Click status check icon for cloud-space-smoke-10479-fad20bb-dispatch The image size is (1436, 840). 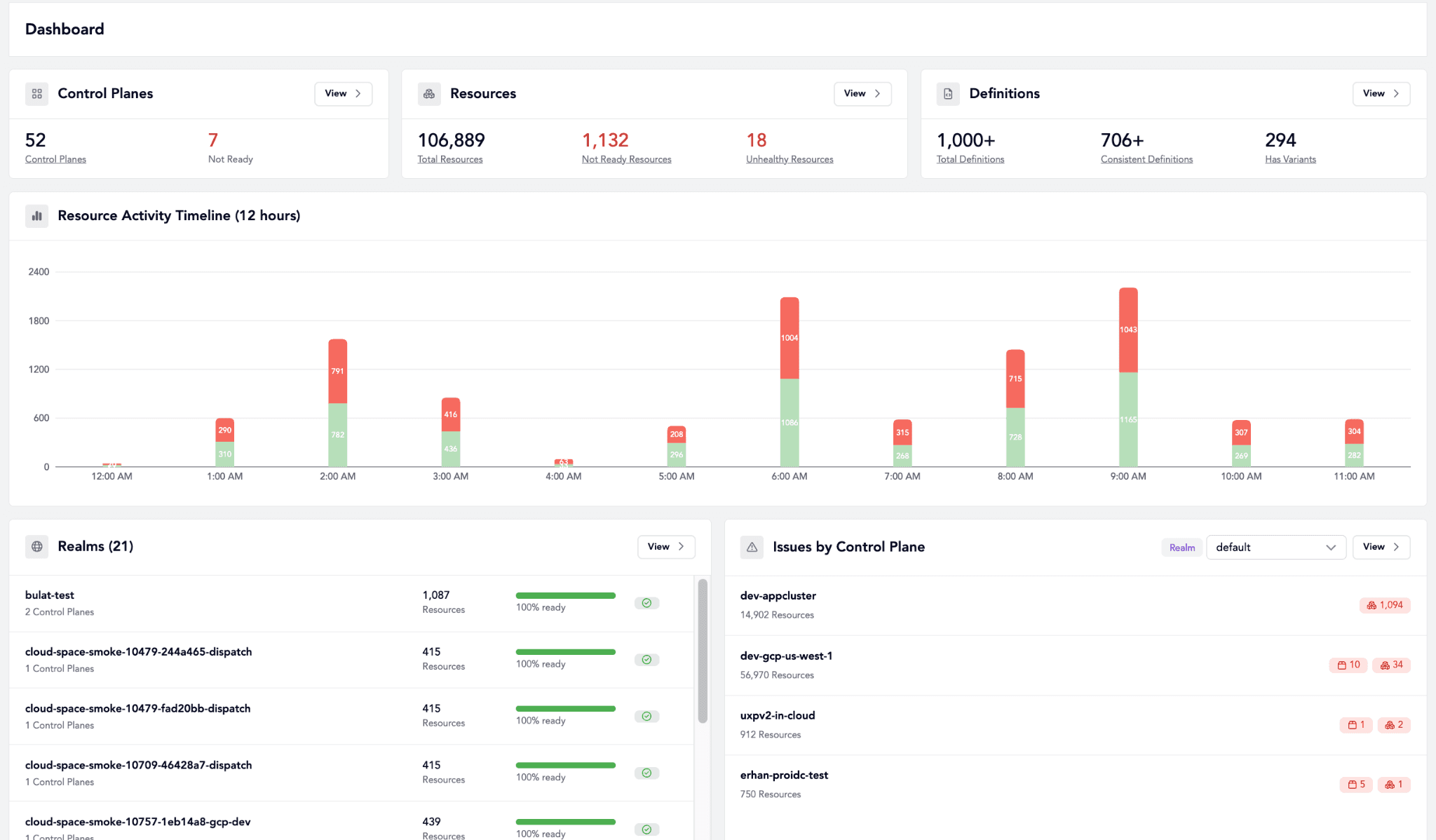(646, 717)
